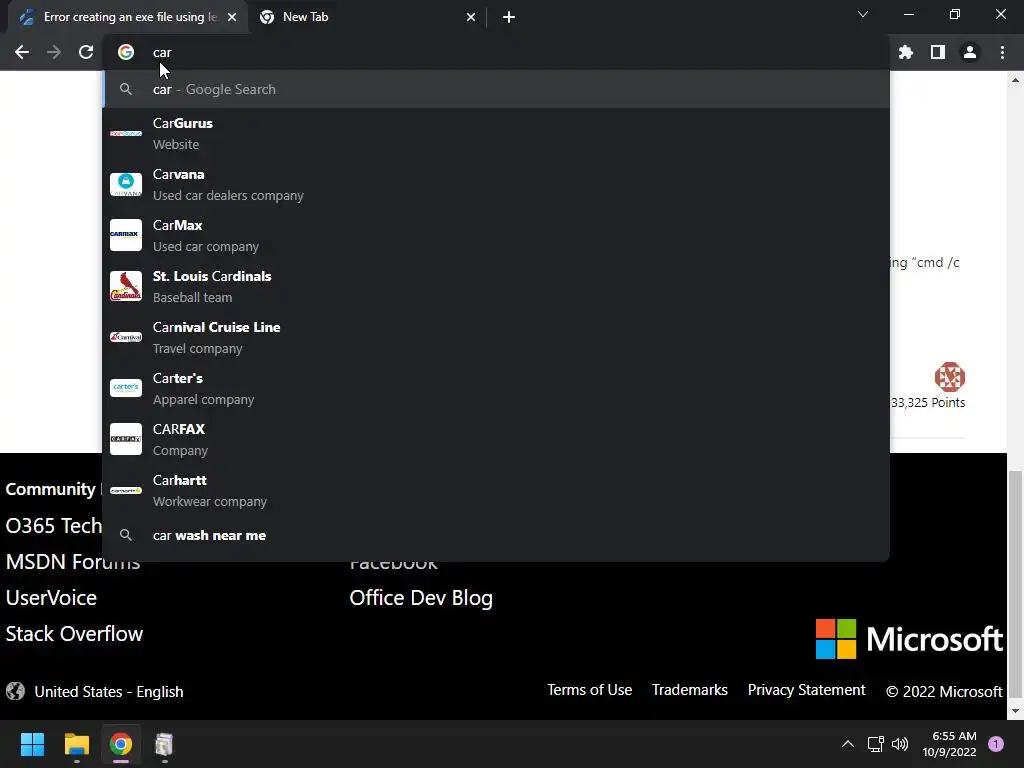Screen dimensions: 1024x768
Task: Click the globe icon beside the locale
Action: click(16, 691)
